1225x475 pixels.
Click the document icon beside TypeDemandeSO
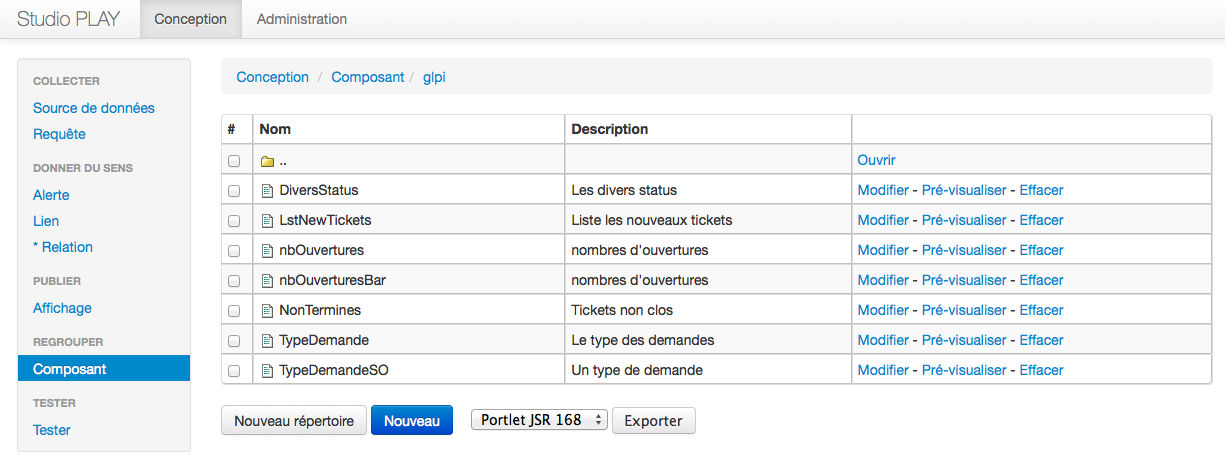267,371
